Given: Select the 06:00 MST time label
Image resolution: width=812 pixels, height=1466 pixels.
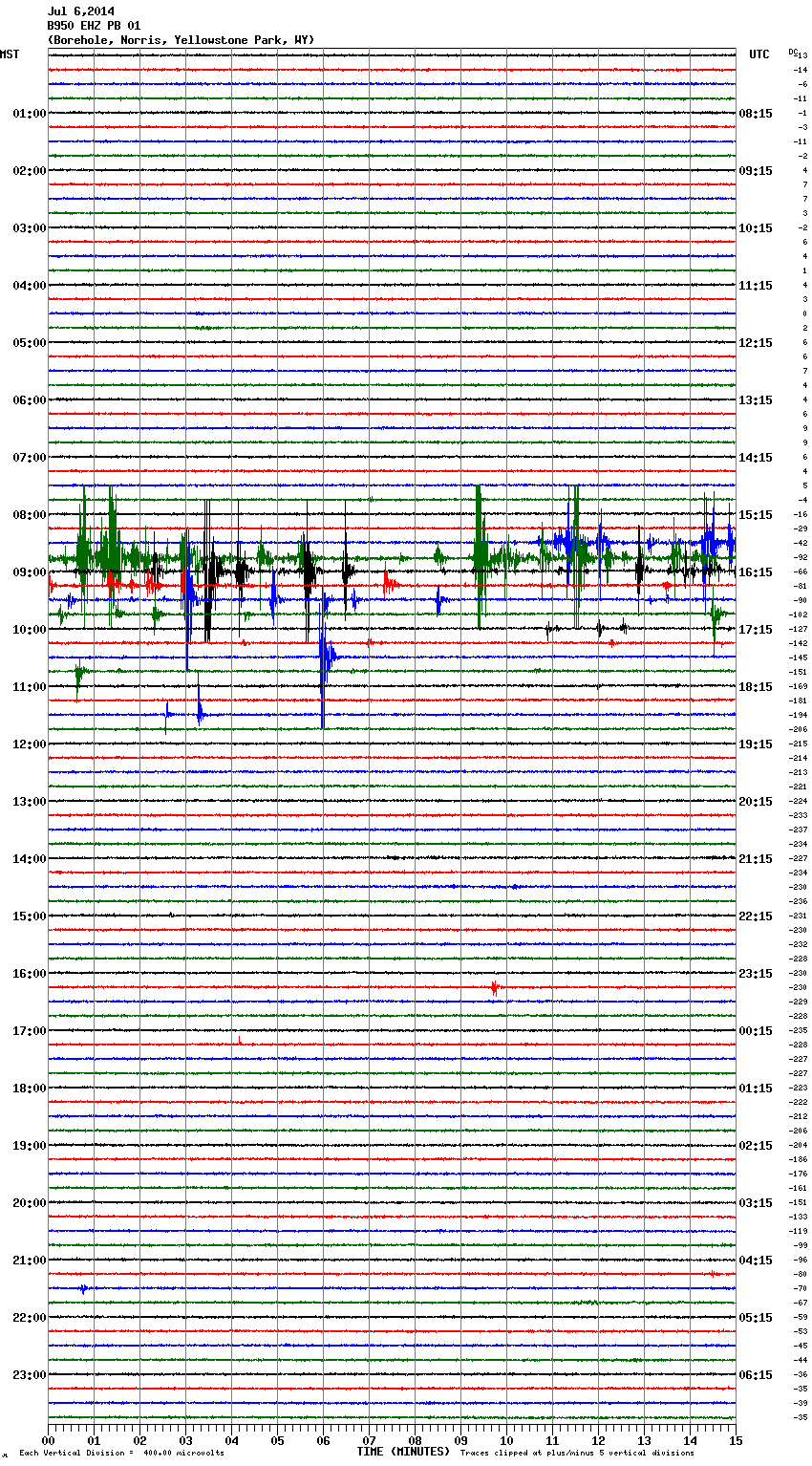Looking at the screenshot, I should pyautogui.click(x=29, y=400).
